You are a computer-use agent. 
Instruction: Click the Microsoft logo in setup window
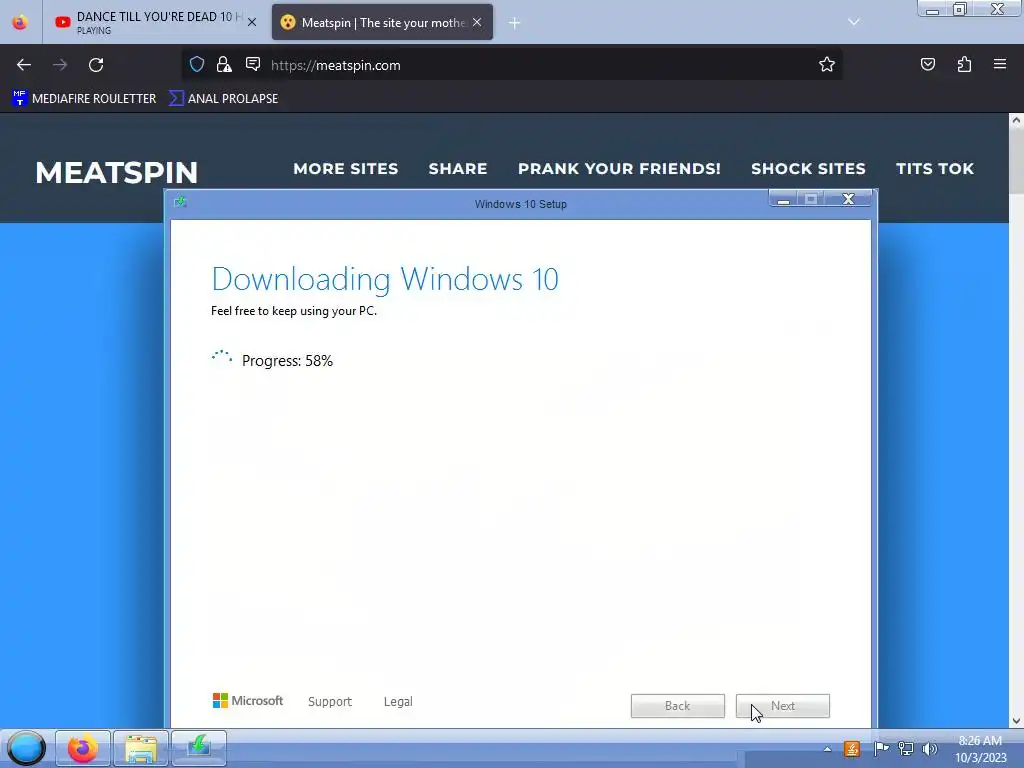248,701
